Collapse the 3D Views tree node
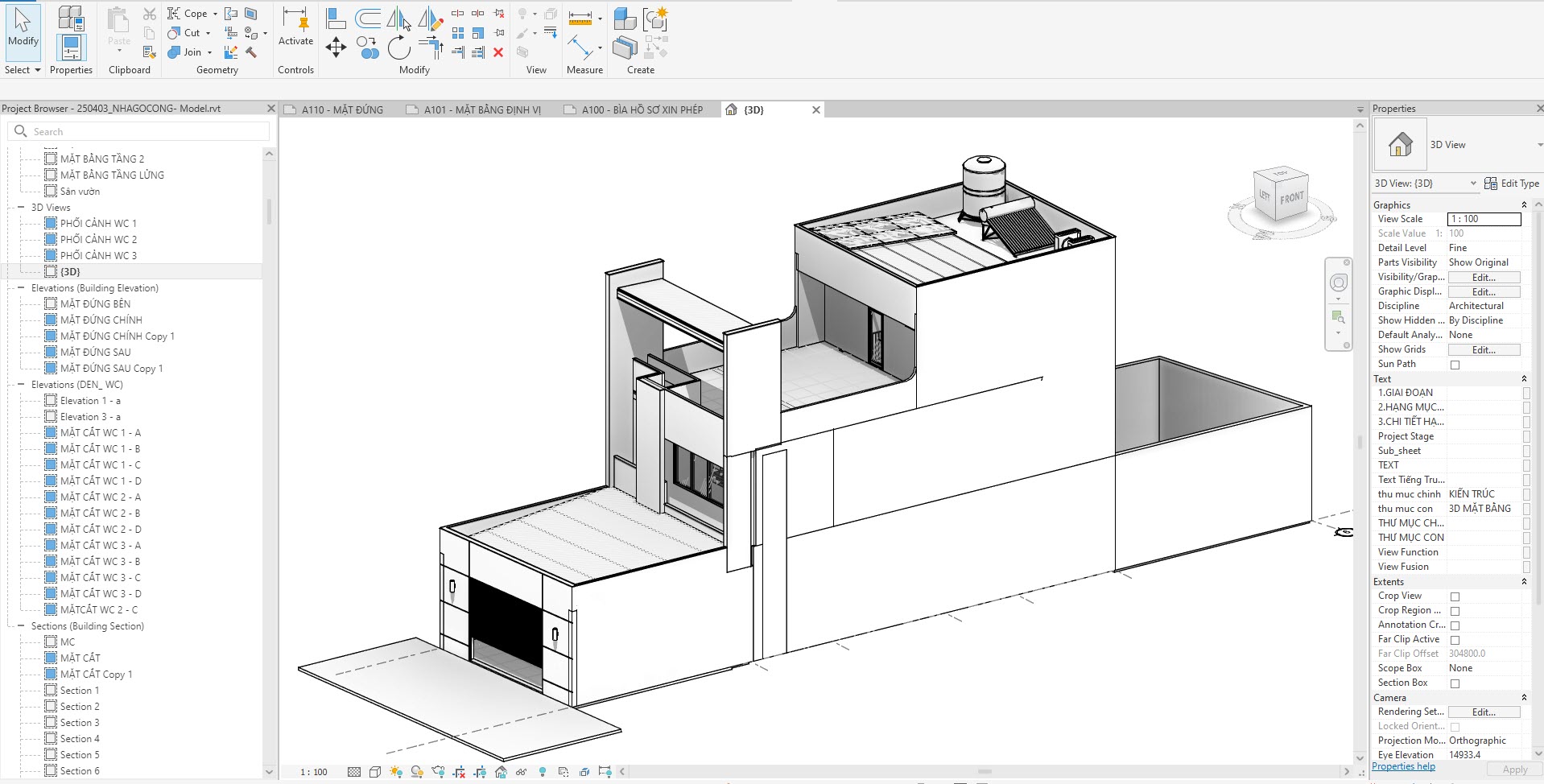The image size is (1544, 784). pyautogui.click(x=21, y=207)
